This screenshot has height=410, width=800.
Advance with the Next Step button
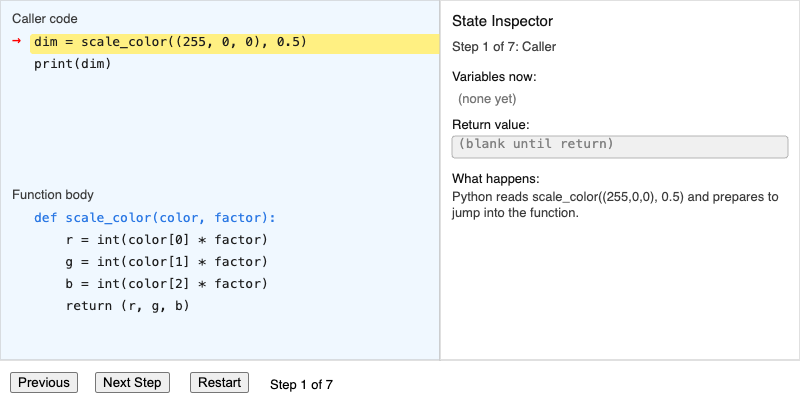pos(132,382)
